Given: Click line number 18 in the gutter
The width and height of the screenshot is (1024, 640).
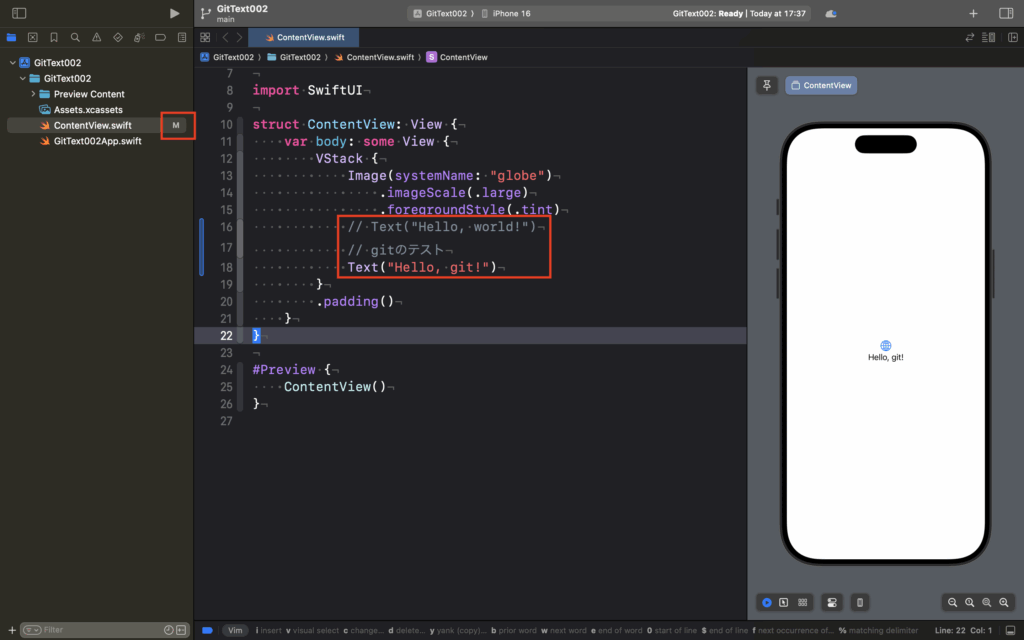Looking at the screenshot, I should [226, 267].
